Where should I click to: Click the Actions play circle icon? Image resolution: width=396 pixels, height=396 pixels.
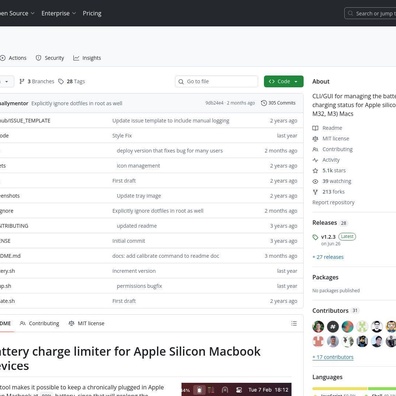coord(3,58)
